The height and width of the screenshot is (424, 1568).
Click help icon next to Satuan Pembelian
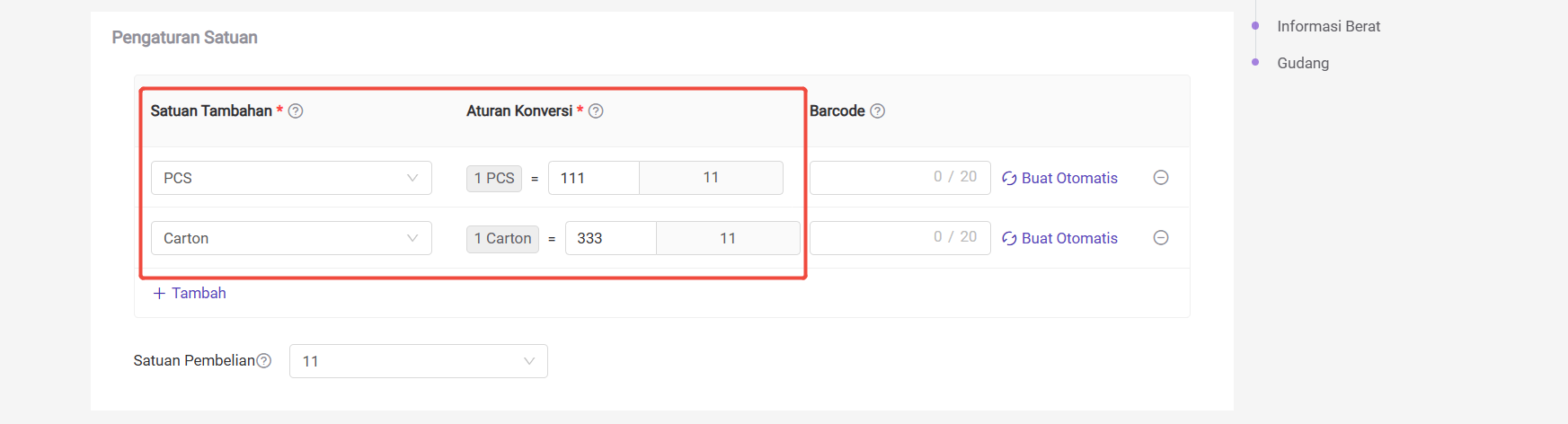[x=264, y=361]
